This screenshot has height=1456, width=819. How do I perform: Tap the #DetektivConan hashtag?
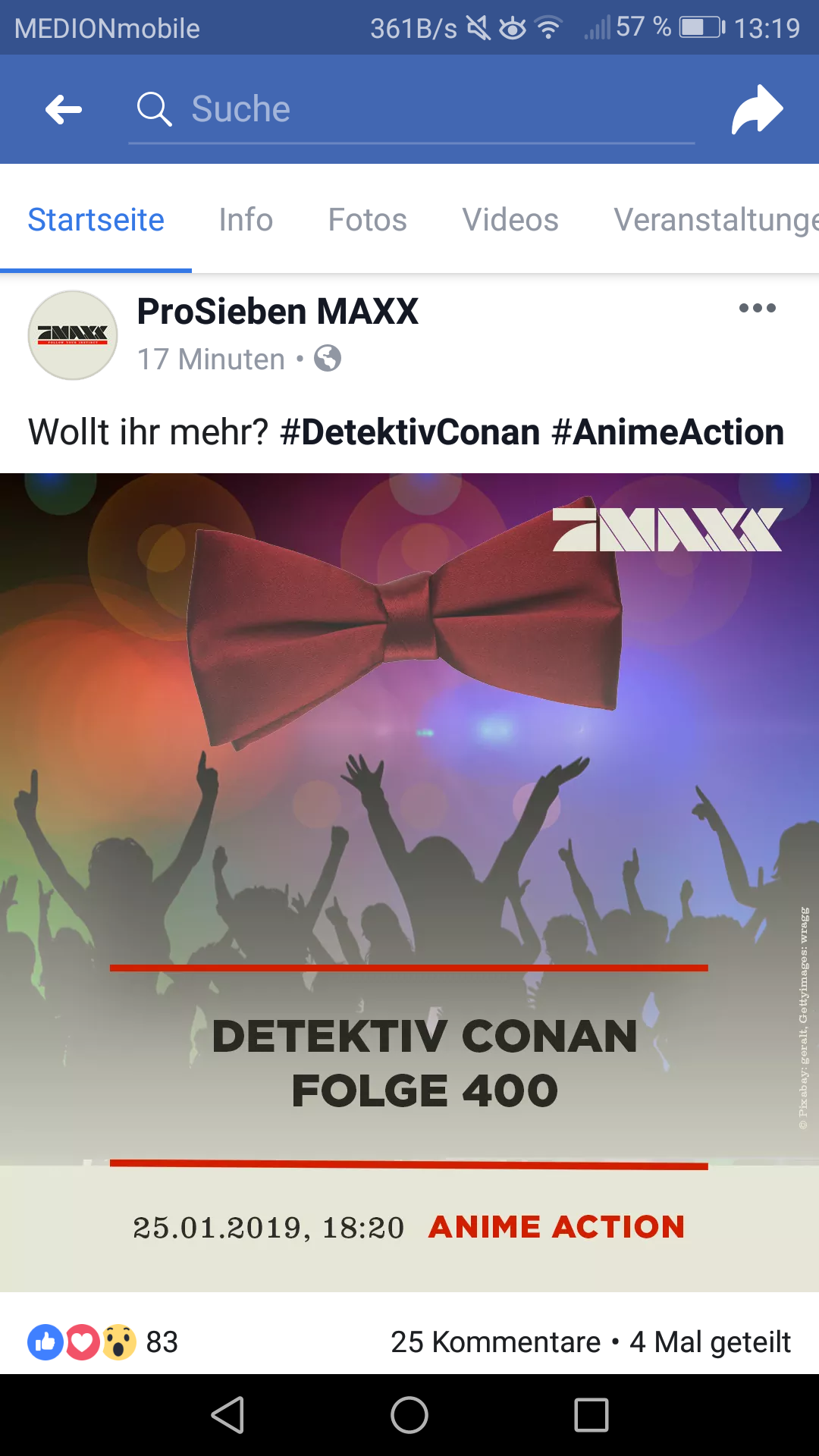click(x=410, y=432)
